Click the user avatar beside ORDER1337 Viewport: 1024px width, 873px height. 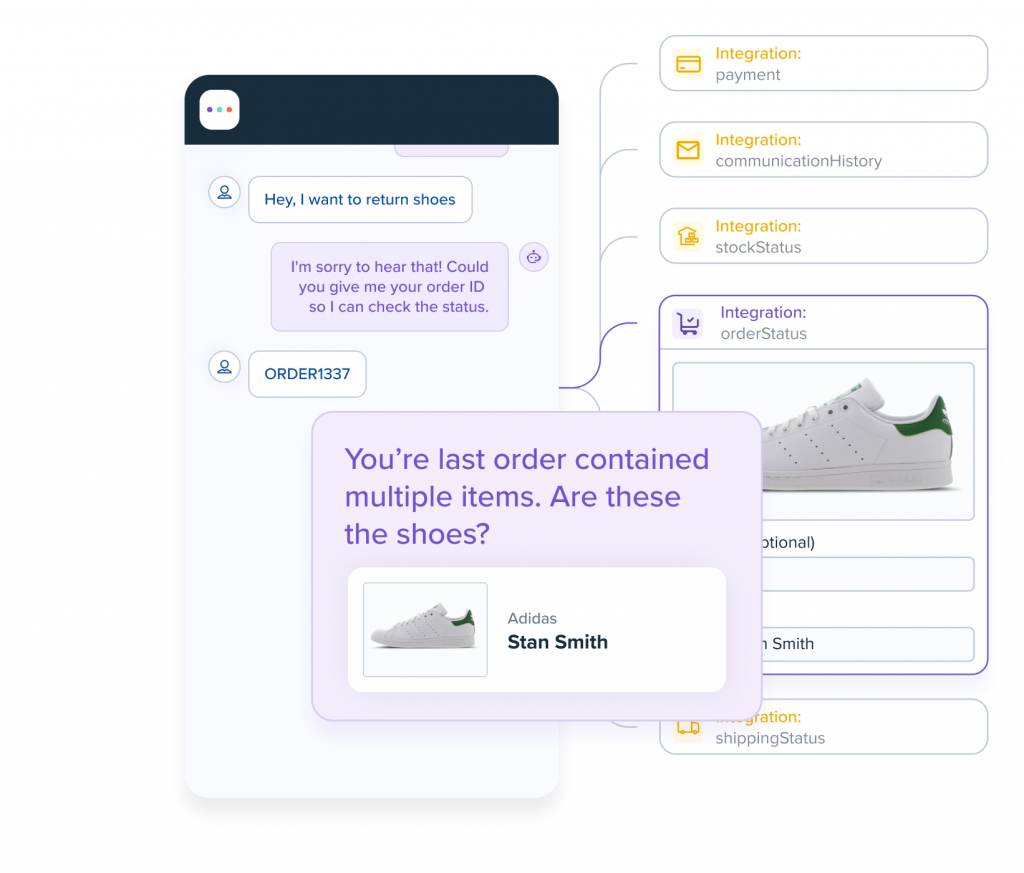pyautogui.click(x=224, y=367)
